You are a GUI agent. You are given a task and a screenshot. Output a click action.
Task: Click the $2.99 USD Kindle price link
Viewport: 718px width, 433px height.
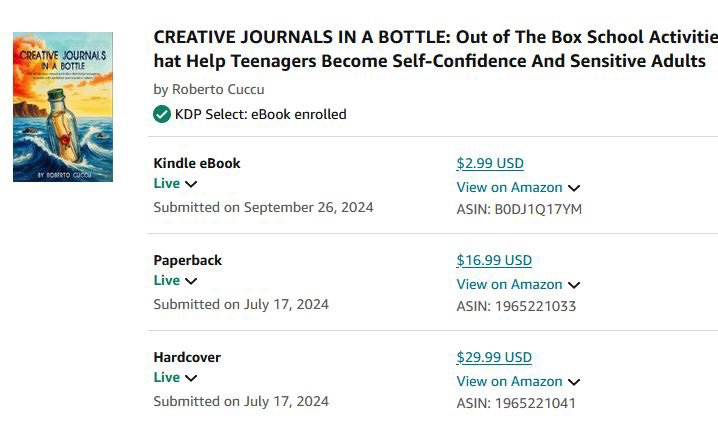pos(490,163)
